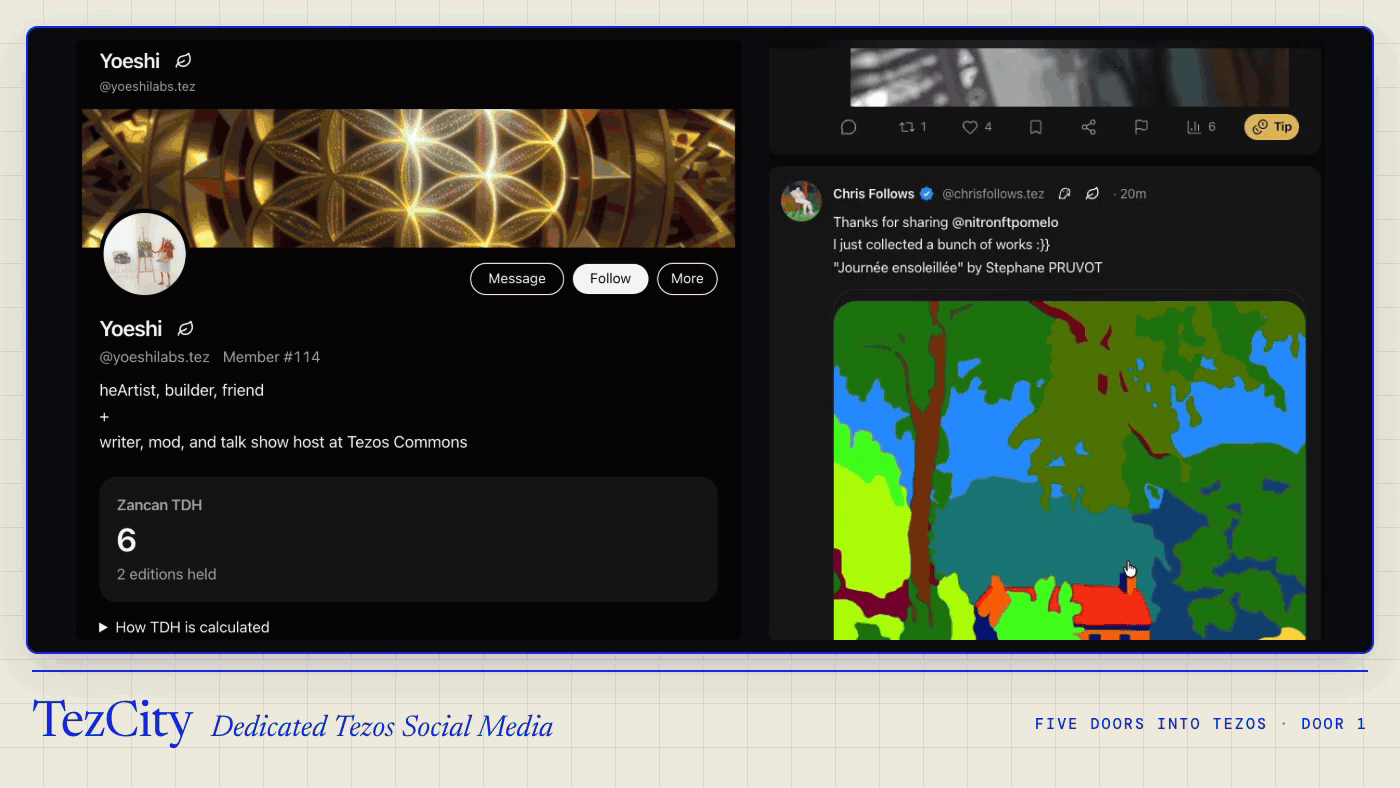Click the Yoeshi title in the header
Image resolution: width=1400 pixels, height=788 pixels.
(x=130, y=61)
